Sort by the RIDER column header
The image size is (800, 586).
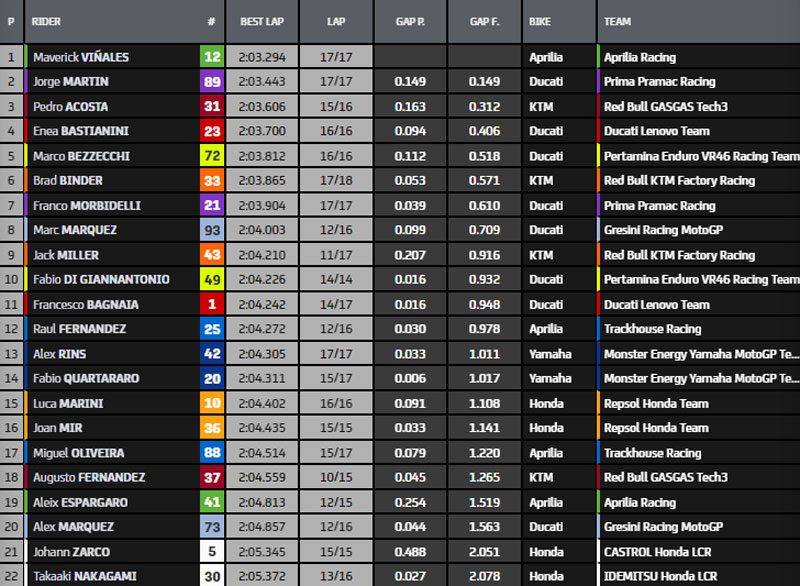(46, 21)
